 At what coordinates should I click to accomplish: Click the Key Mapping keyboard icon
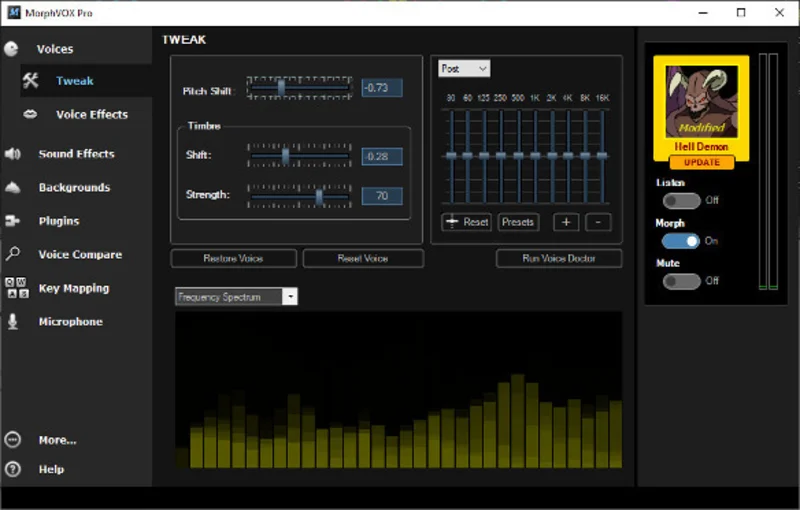[x=17, y=288]
